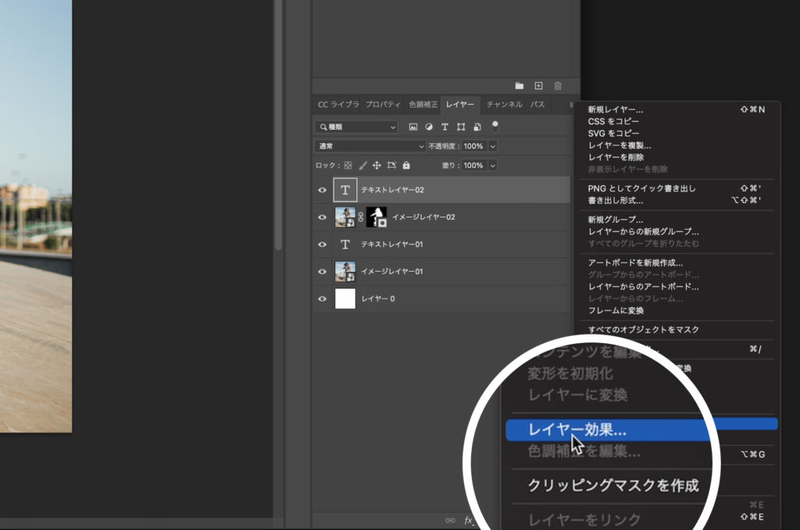The width and height of the screenshot is (800, 530).
Task: Lock position move icon
Action: click(x=377, y=165)
